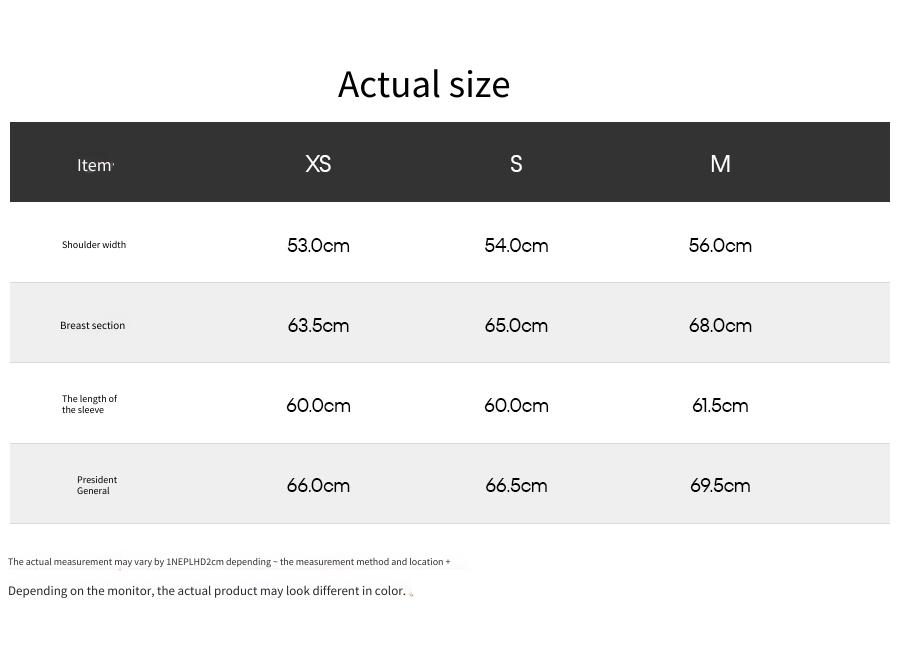The height and width of the screenshot is (645, 900).
Task: Click the Shoulder width row label
Action: coord(94,244)
